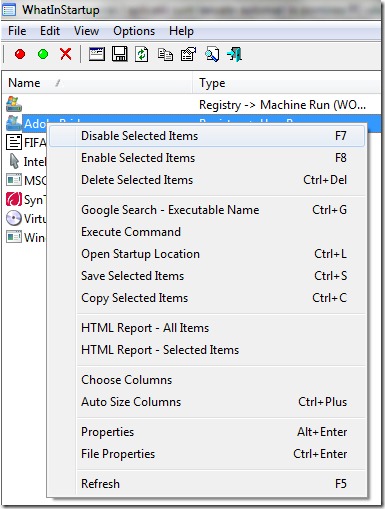The image size is (385, 509).
Task: Choose Copy Selected Items from context menu
Action: 207,298
